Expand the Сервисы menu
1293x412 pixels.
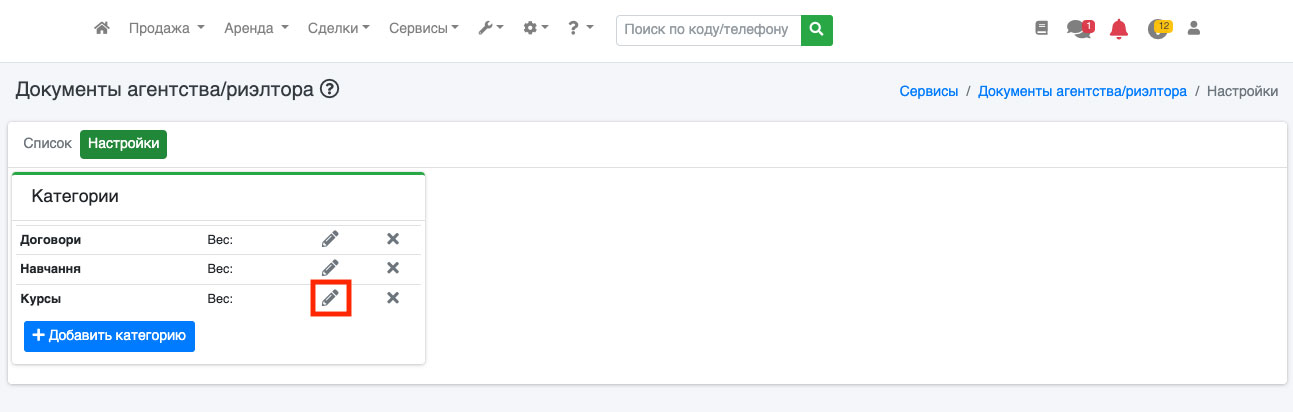[x=424, y=29]
